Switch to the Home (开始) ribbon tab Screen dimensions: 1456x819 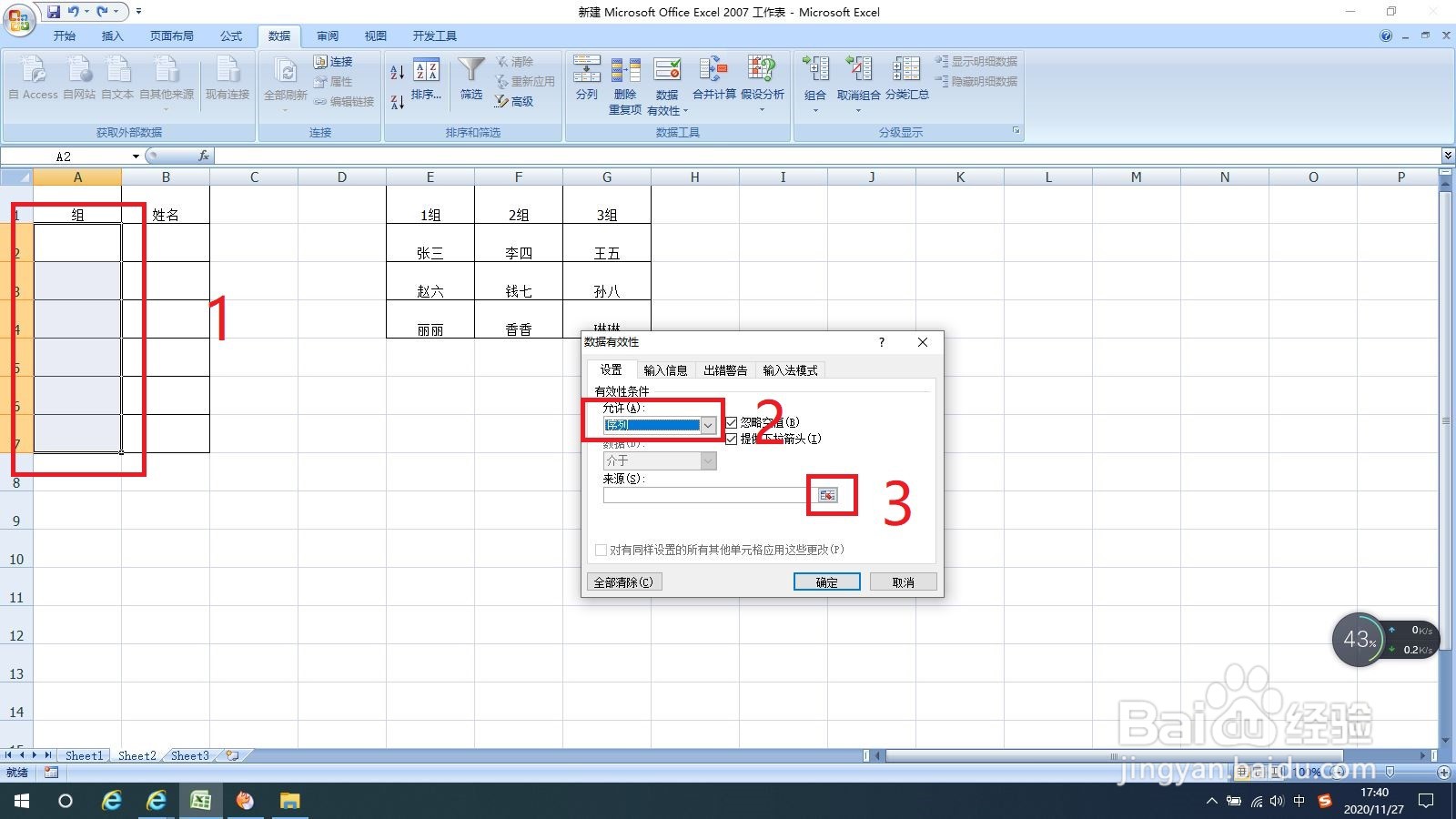click(64, 35)
